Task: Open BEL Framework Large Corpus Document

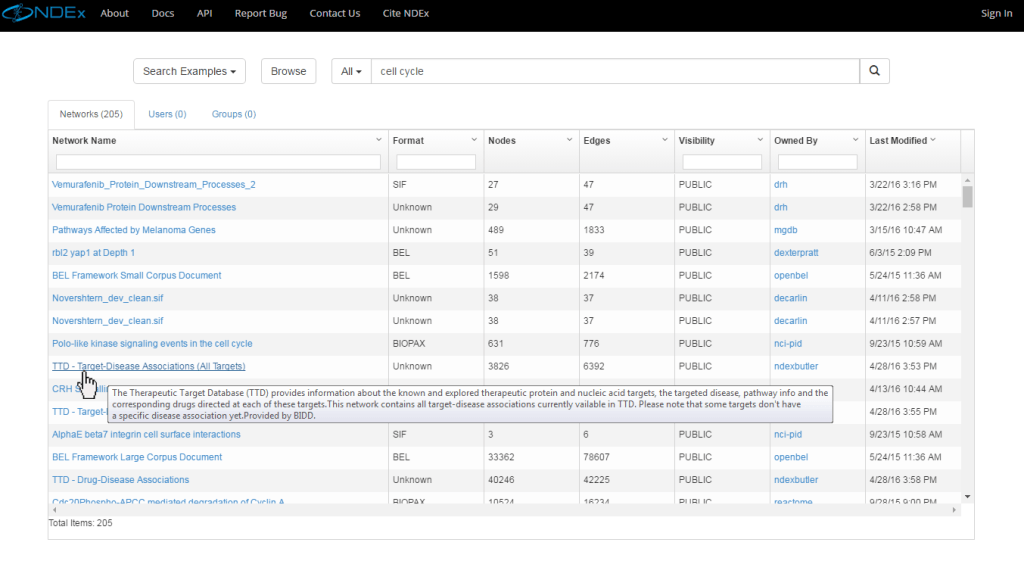Action: point(137,457)
